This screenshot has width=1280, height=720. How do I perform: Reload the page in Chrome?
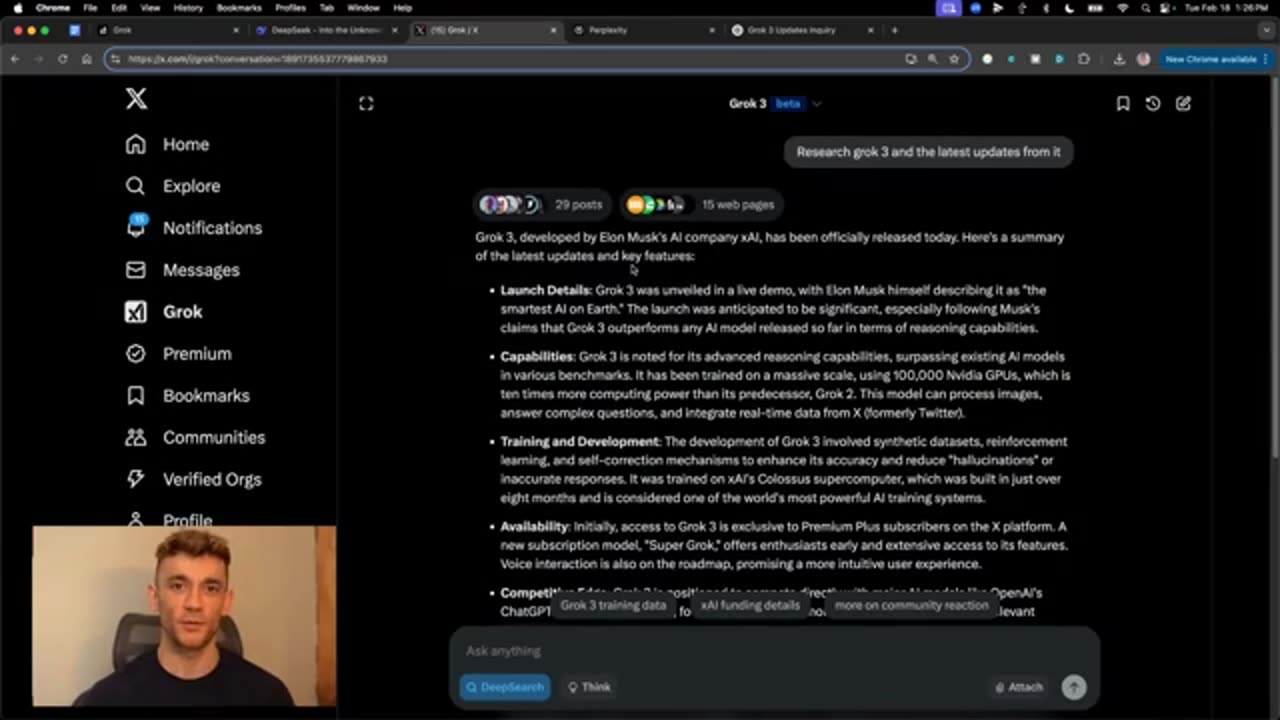[62, 59]
